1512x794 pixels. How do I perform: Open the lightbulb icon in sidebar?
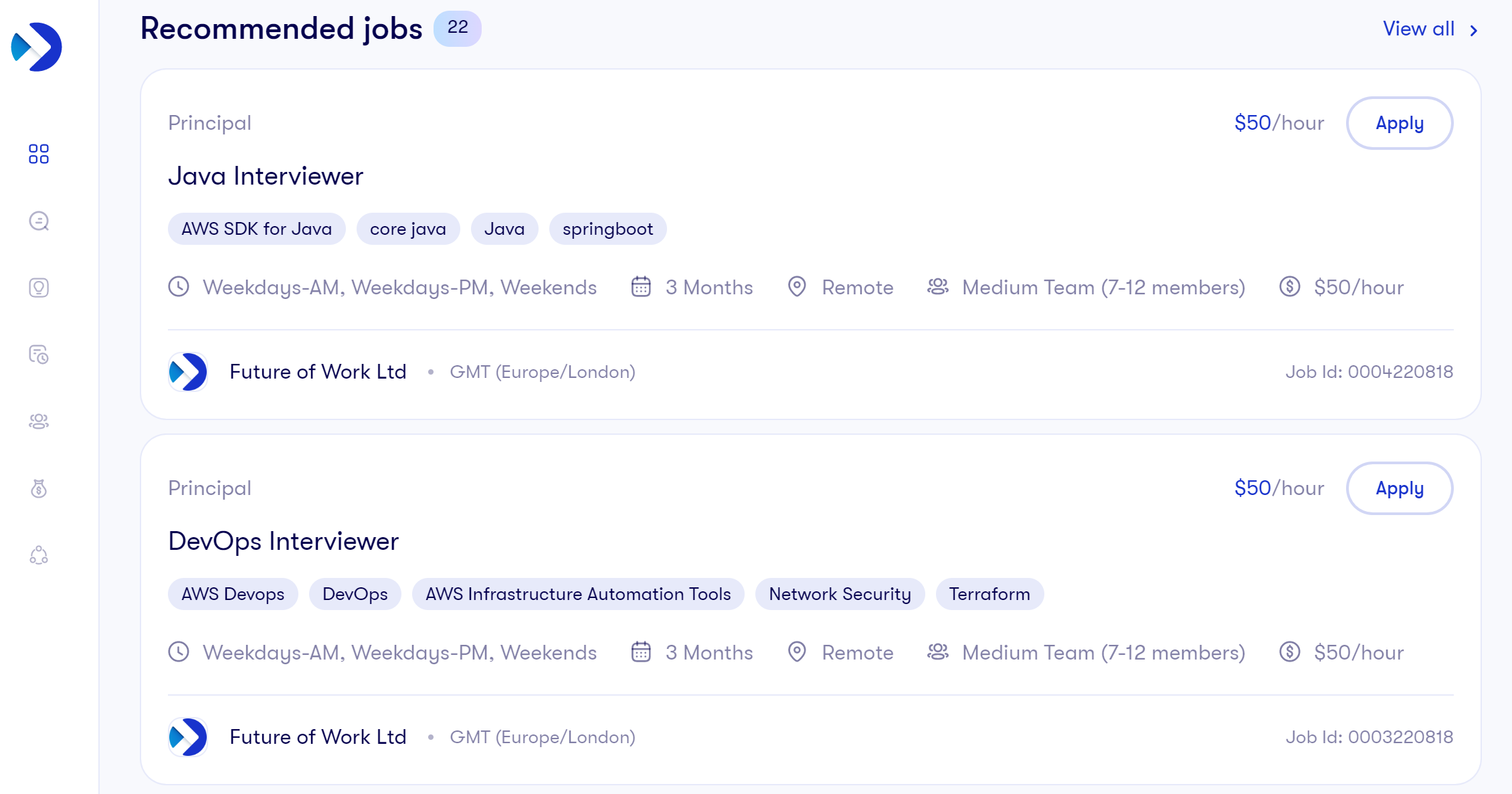(x=39, y=288)
